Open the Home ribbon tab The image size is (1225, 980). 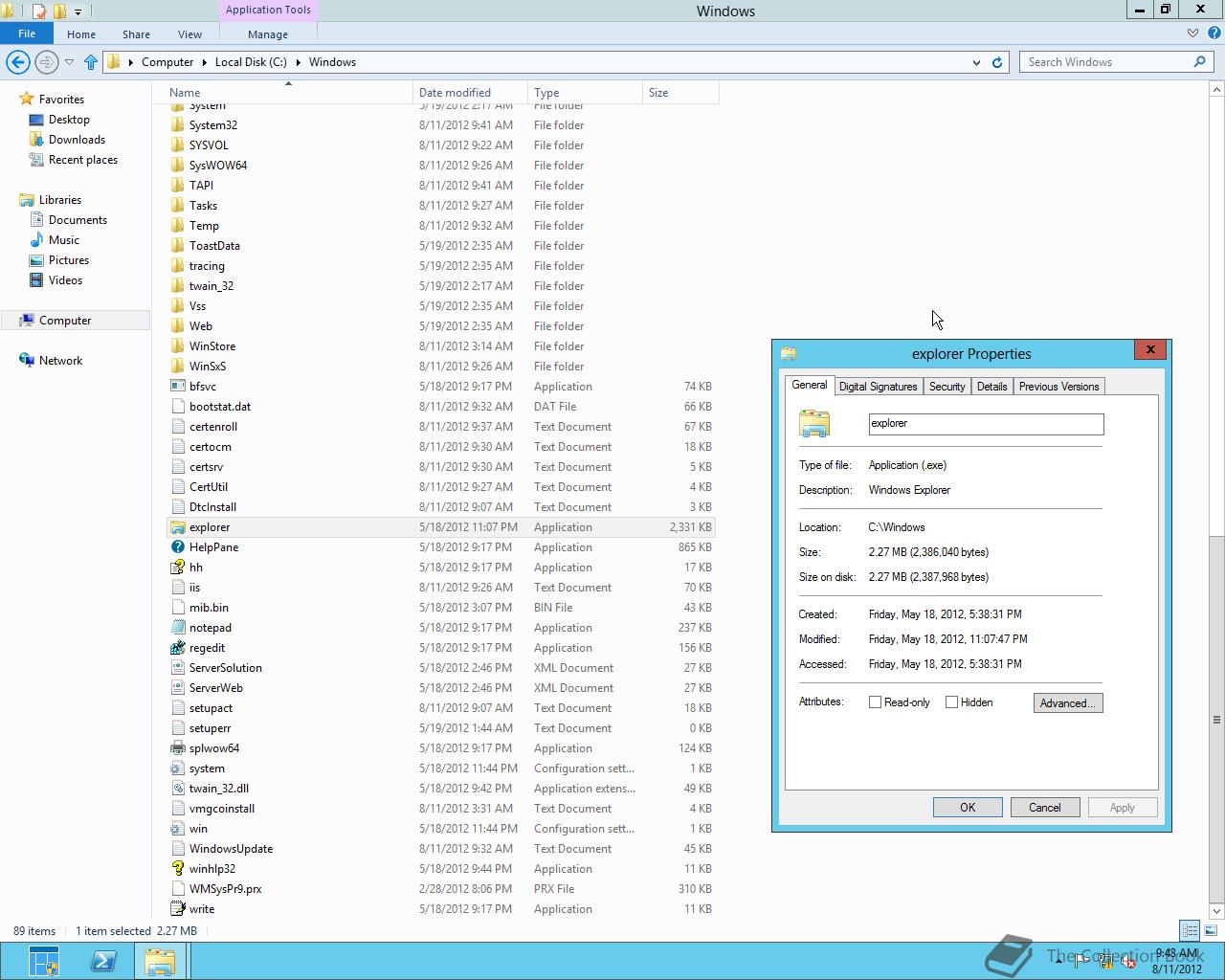(x=81, y=33)
